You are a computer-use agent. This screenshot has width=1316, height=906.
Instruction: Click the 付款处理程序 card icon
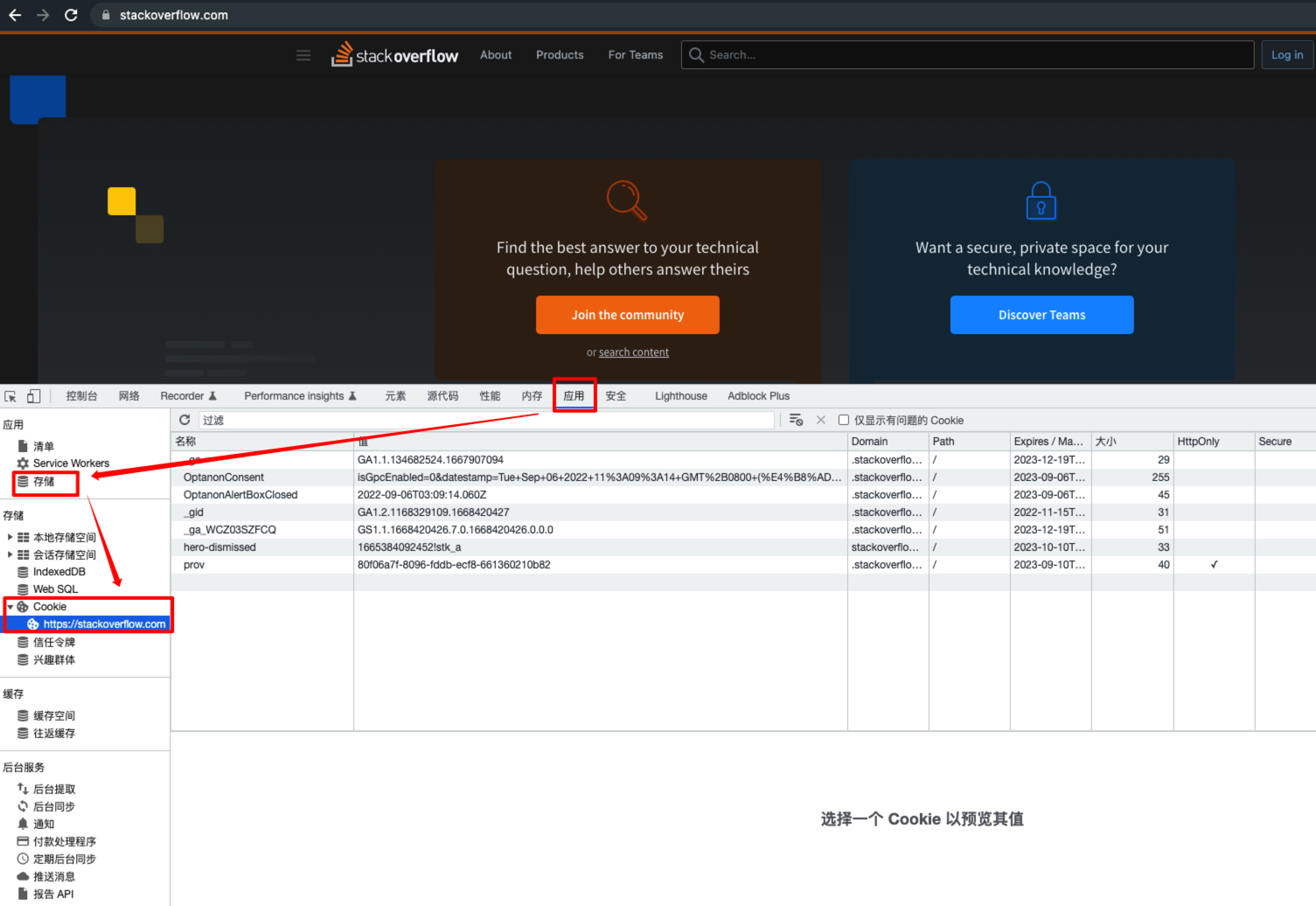[23, 841]
